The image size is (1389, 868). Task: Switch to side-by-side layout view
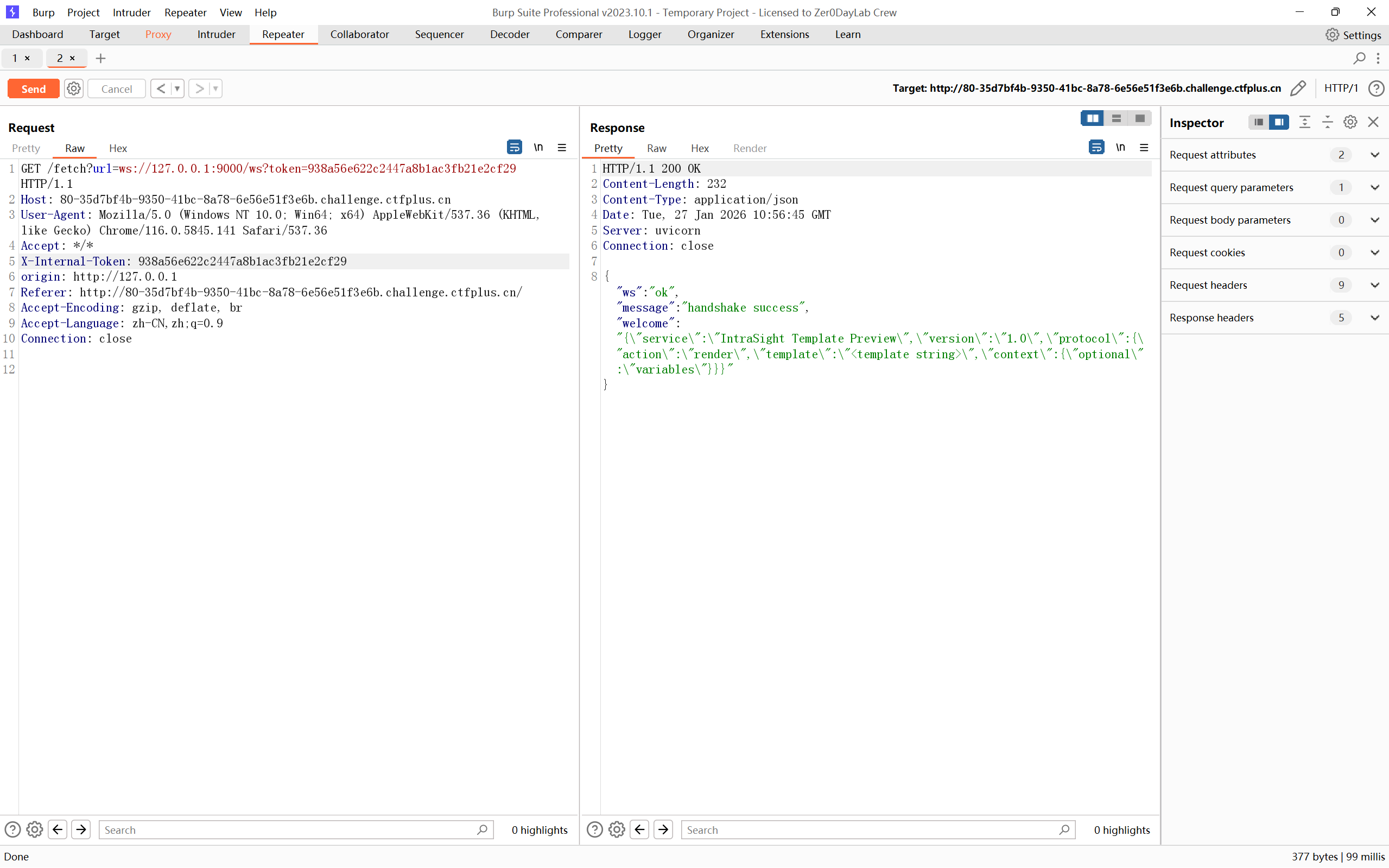click(1092, 118)
